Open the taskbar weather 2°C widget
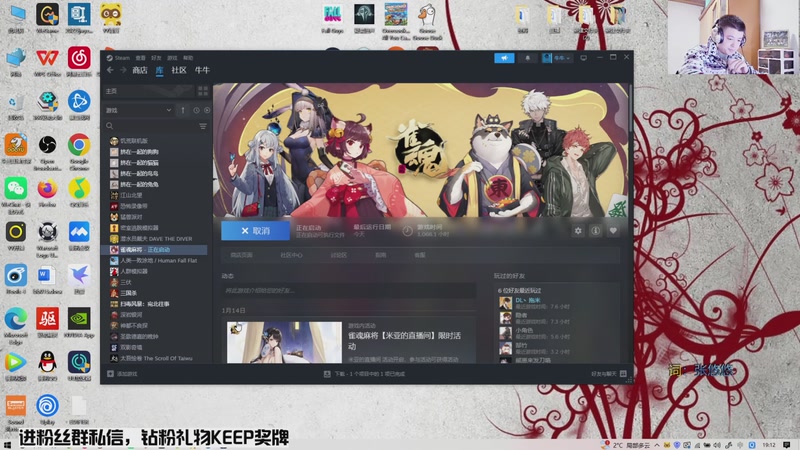Viewport: 800px width, 450px height. (627, 445)
